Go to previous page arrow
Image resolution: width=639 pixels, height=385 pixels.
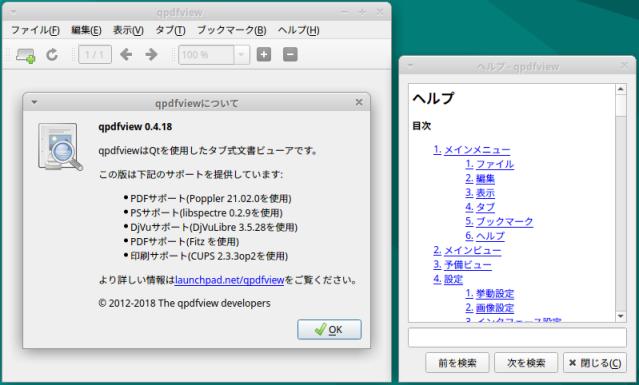[x=126, y=55]
